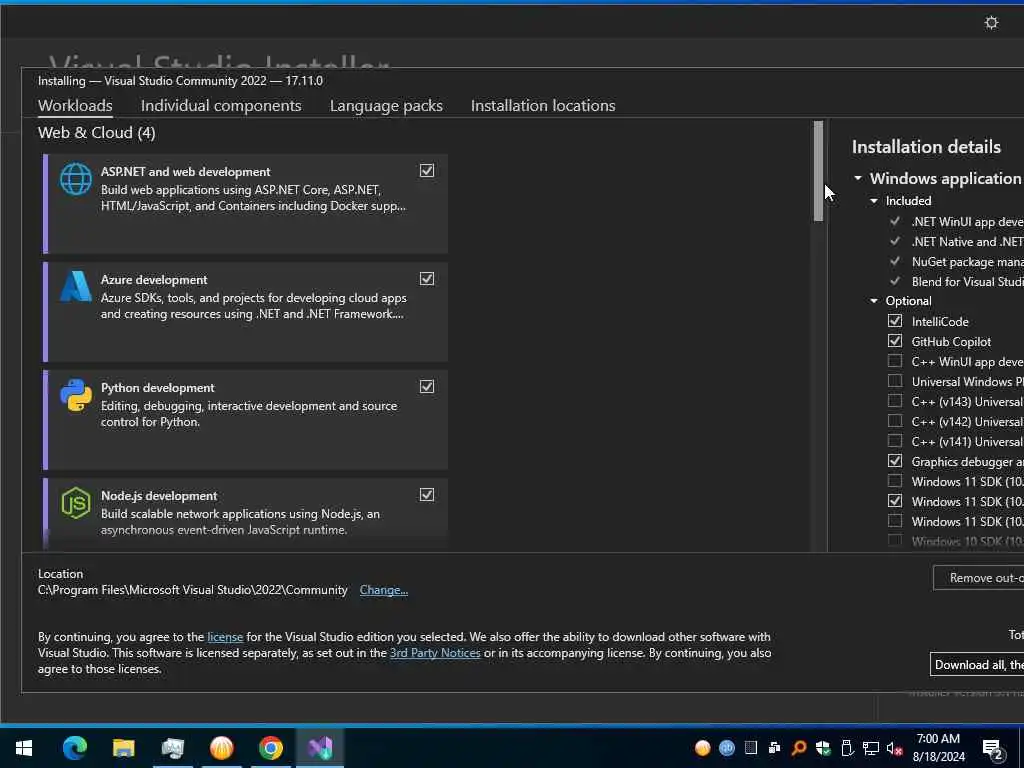Open the license link

click(225, 637)
